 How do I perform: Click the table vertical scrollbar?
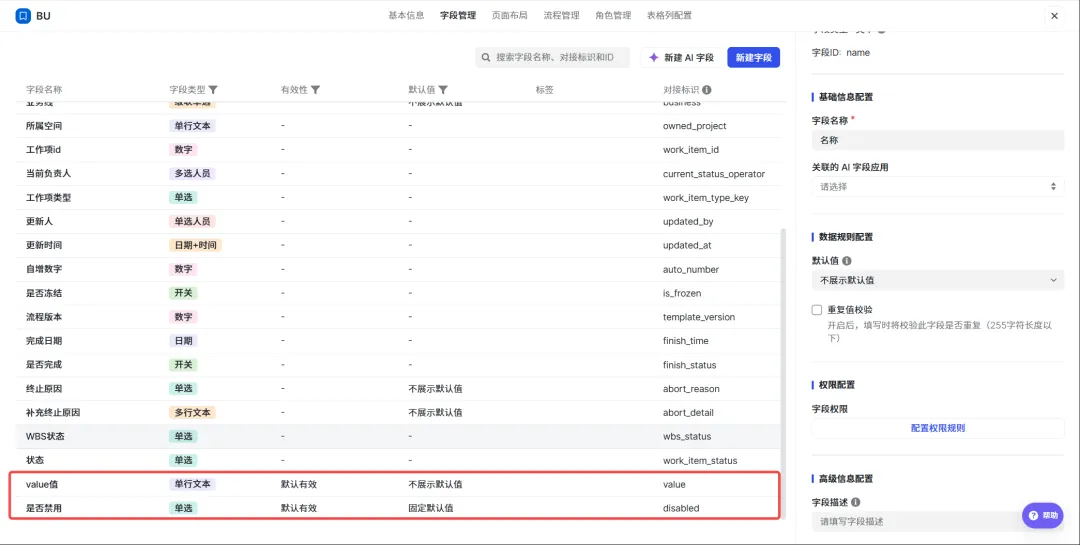pos(782,375)
